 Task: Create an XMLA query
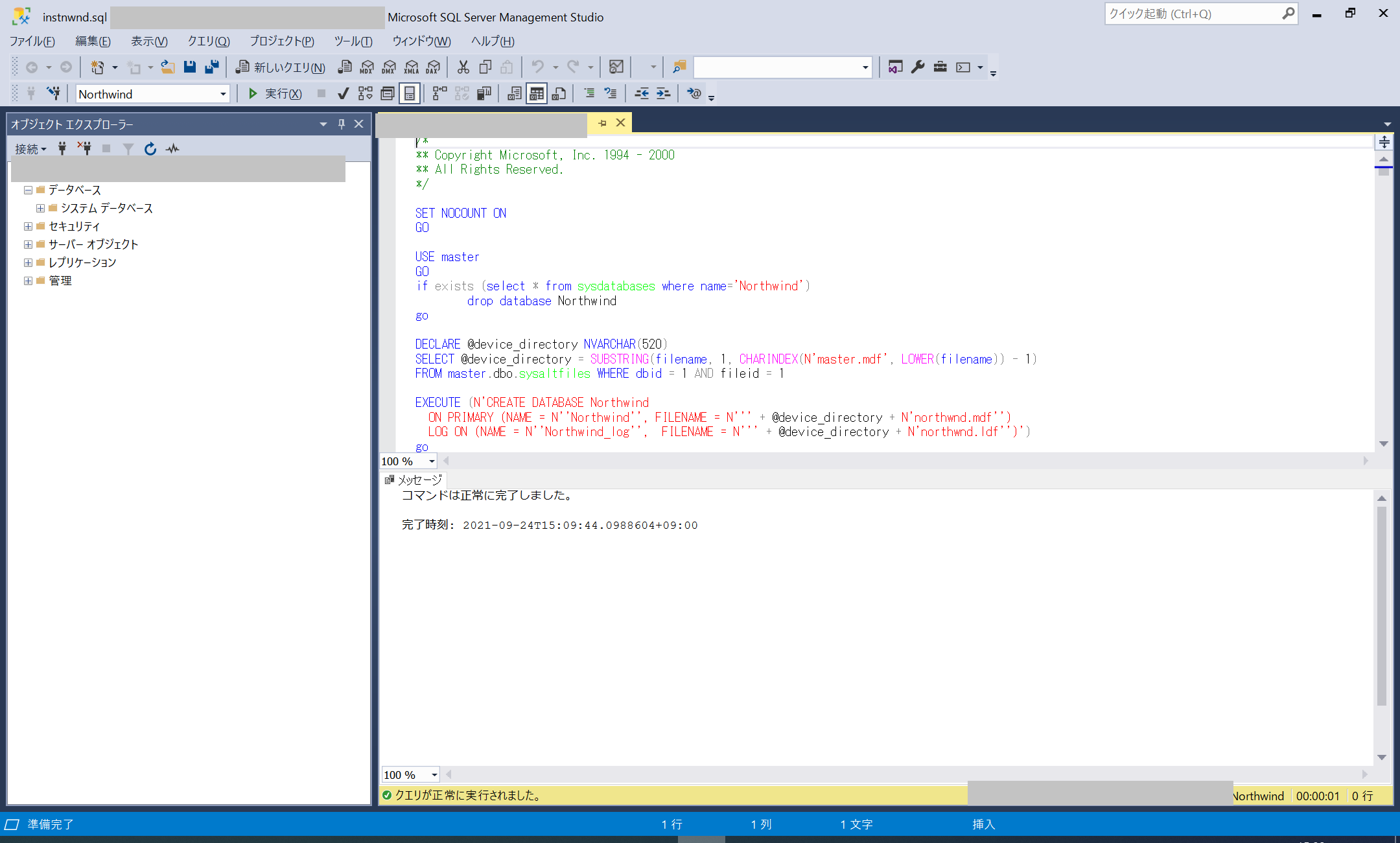tap(412, 67)
